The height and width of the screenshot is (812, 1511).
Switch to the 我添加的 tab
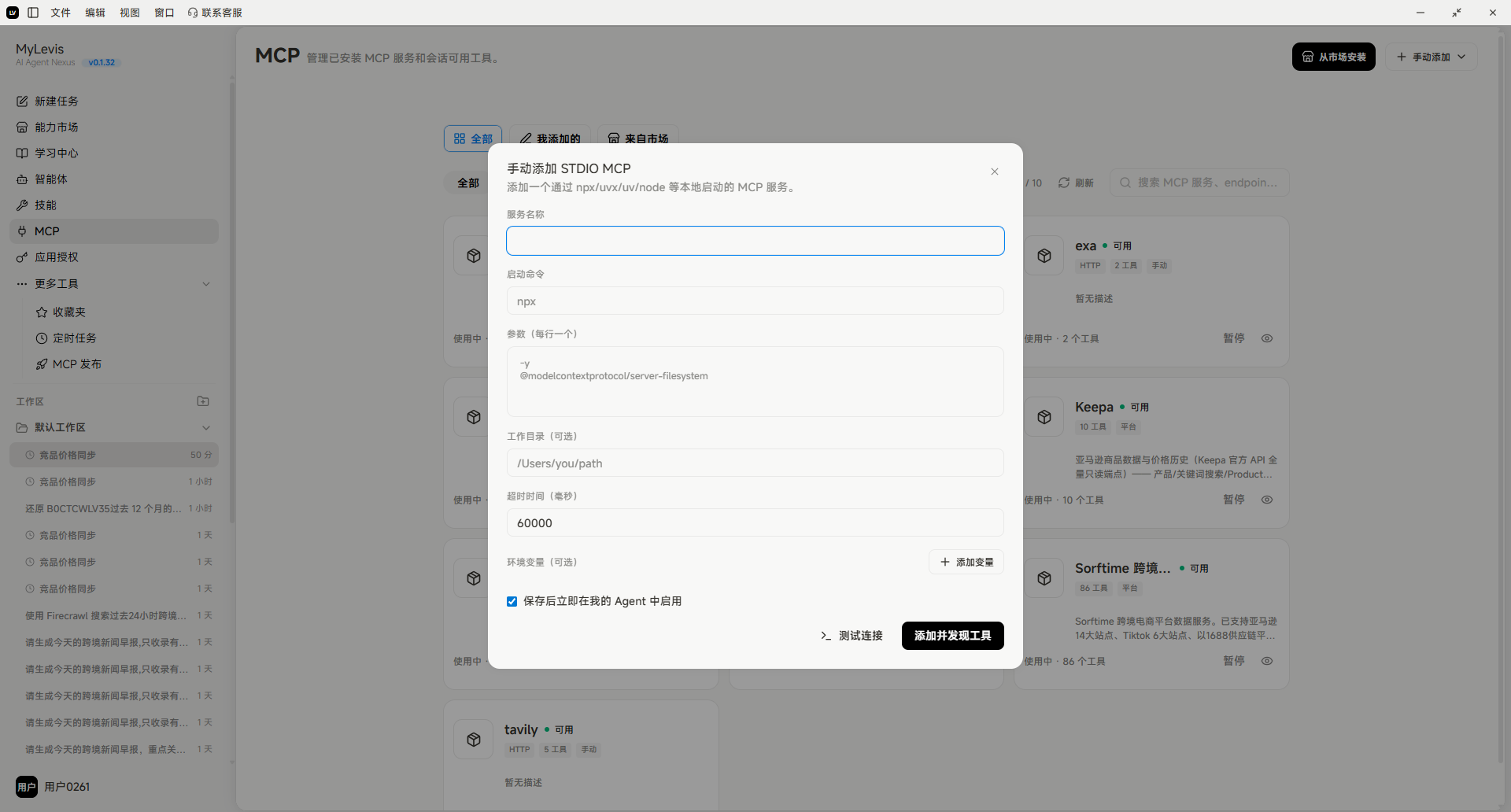pyautogui.click(x=550, y=138)
